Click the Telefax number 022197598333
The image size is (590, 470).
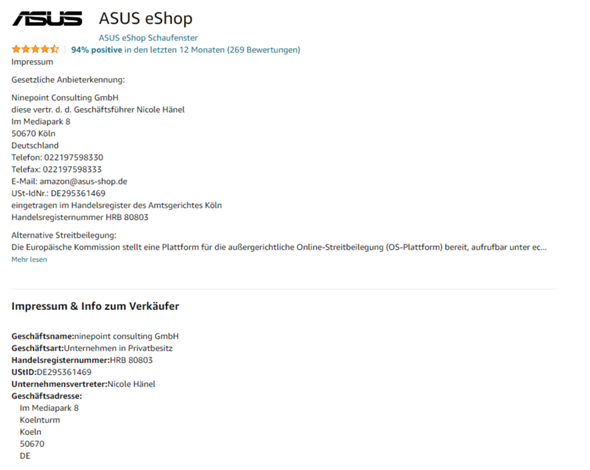72,169
